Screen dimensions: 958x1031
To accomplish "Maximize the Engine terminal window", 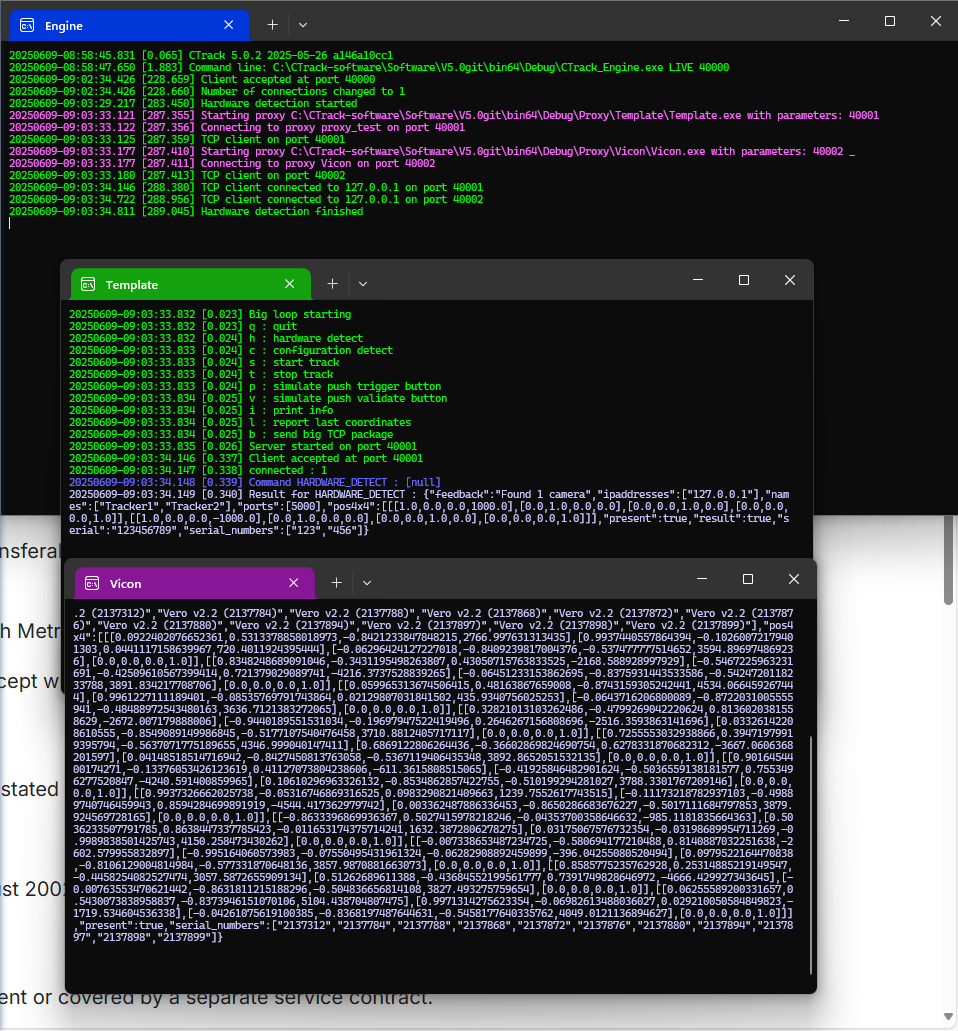I will pos(889,21).
